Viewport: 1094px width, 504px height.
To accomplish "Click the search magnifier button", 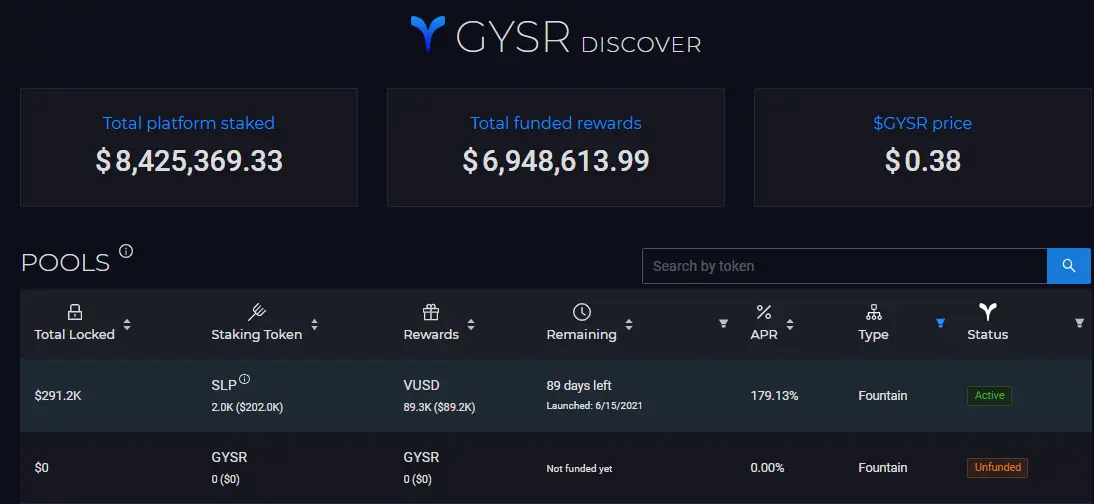I will point(1068,266).
